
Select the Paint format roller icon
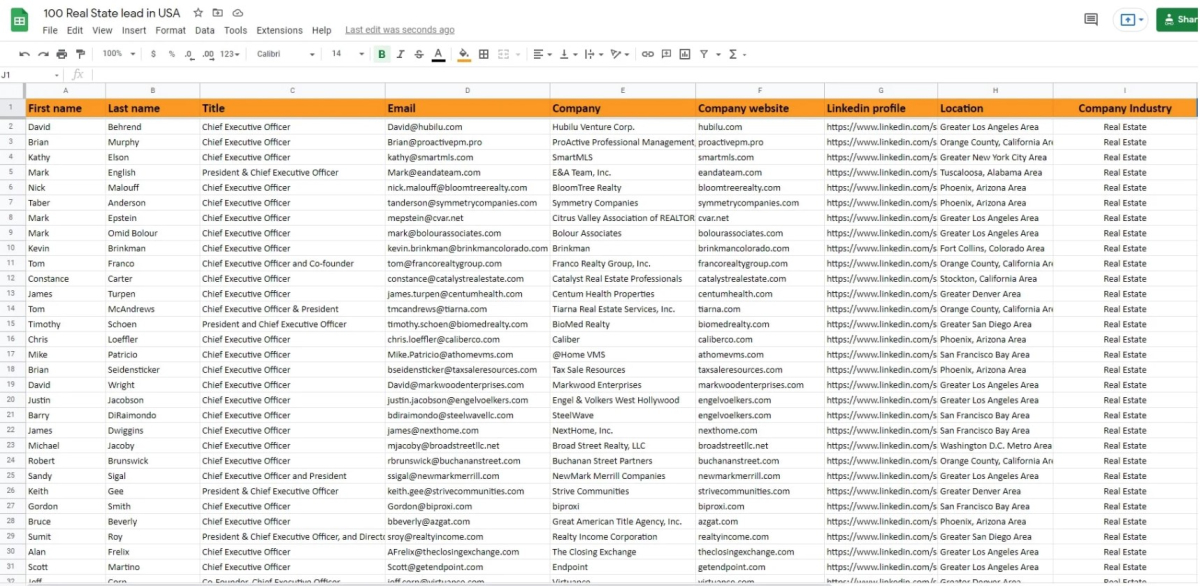tap(80, 54)
